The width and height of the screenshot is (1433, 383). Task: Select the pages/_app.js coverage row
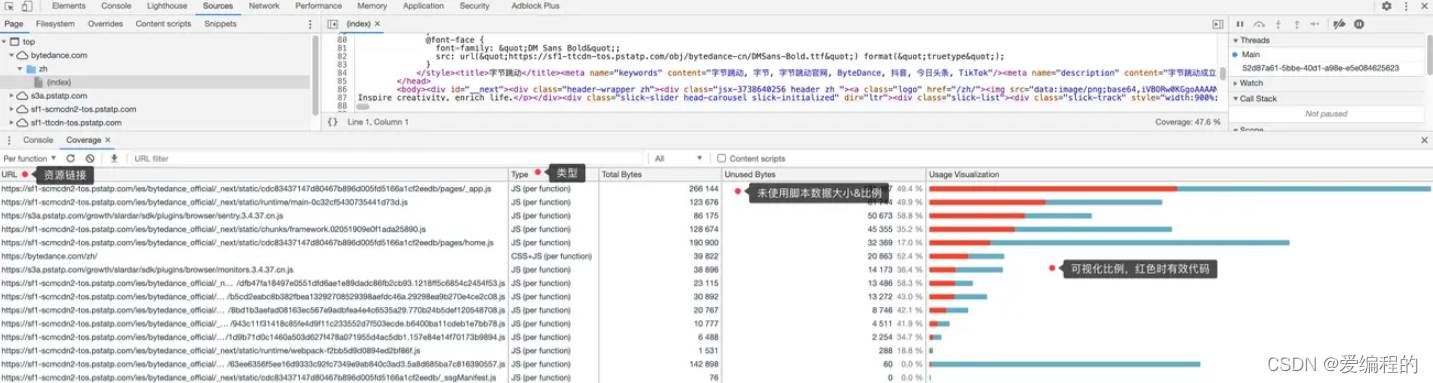pos(716,188)
